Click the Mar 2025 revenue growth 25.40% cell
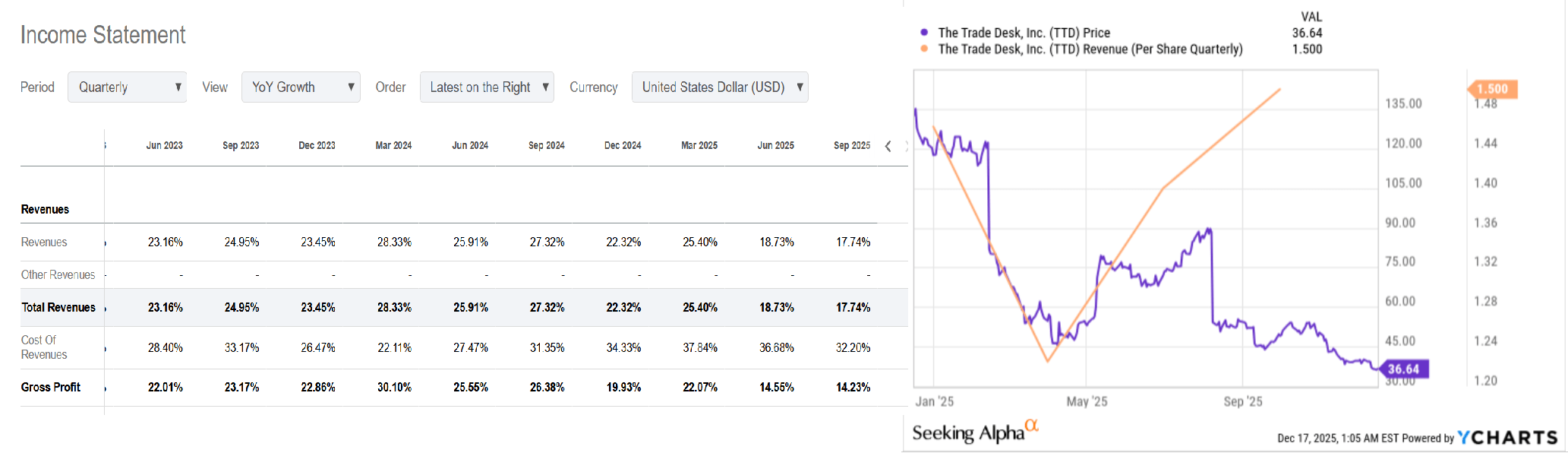Viewport: 1568px width, 453px height. 699,242
